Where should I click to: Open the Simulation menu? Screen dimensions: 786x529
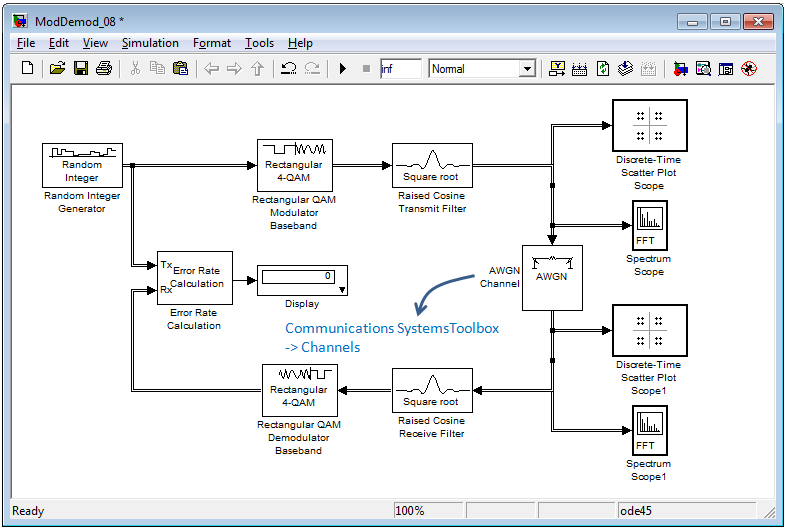pyautogui.click(x=150, y=43)
